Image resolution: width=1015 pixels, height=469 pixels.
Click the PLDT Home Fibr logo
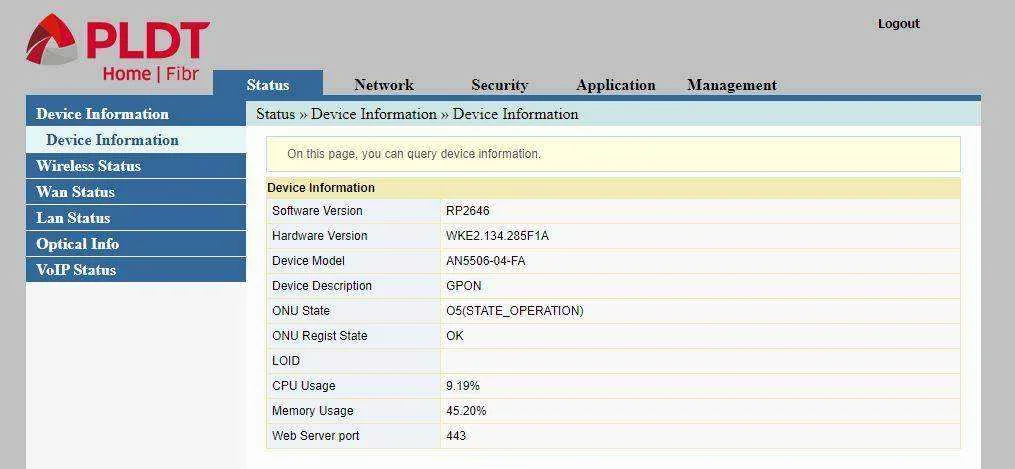coord(118,49)
